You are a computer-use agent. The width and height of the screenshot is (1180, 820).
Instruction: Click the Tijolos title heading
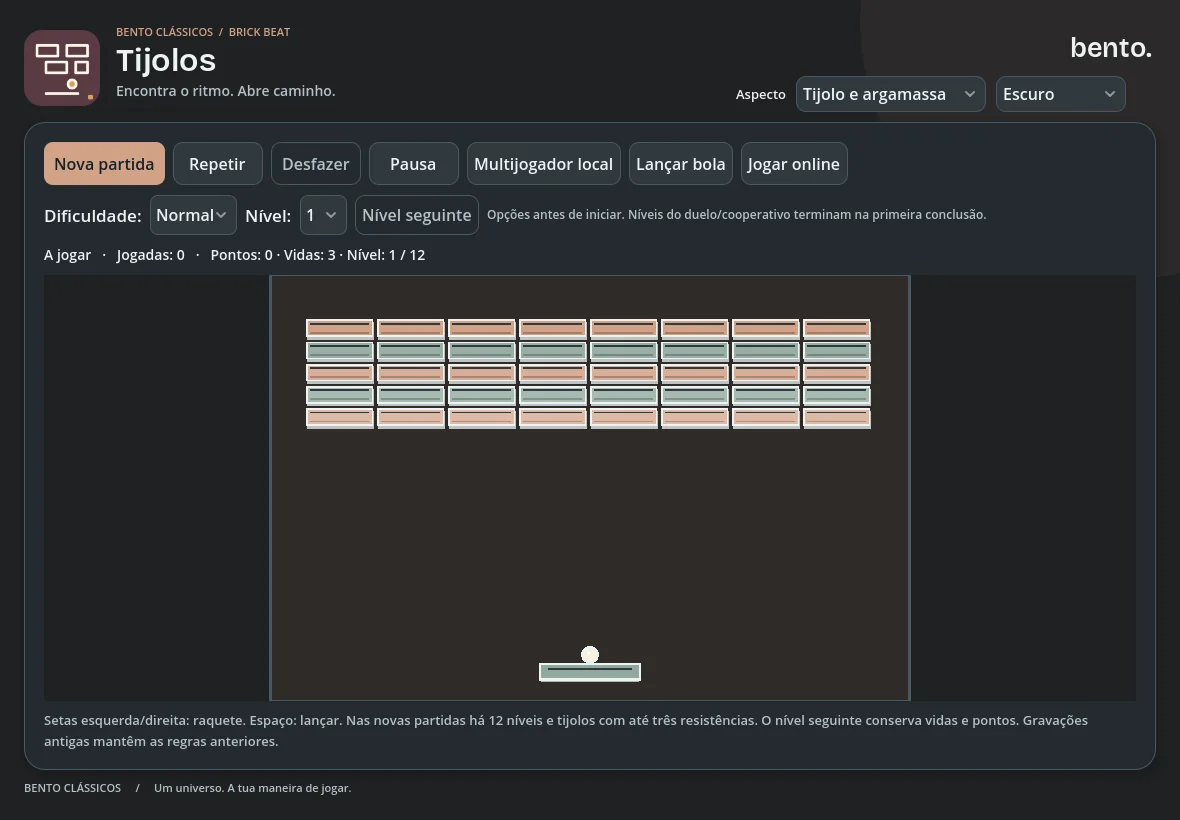[166, 61]
